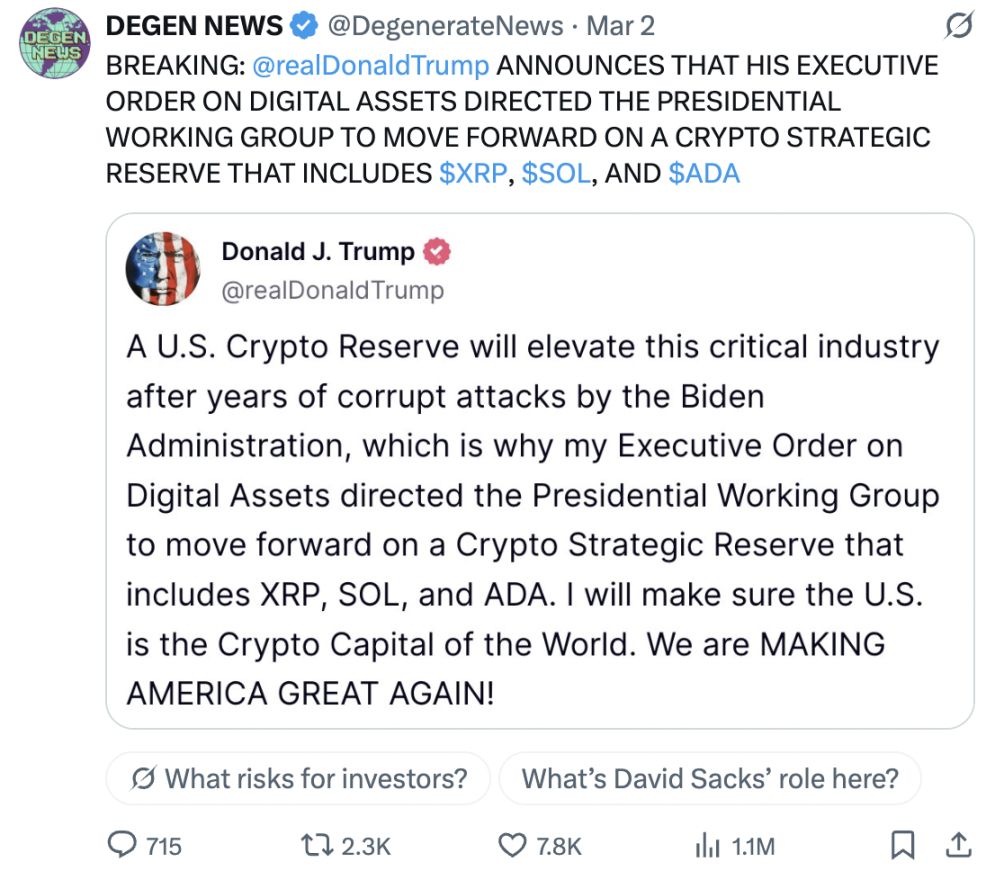Tap "What's David Sacks' role here?" prompt
This screenshot has width=995, height=871.
click(x=709, y=778)
